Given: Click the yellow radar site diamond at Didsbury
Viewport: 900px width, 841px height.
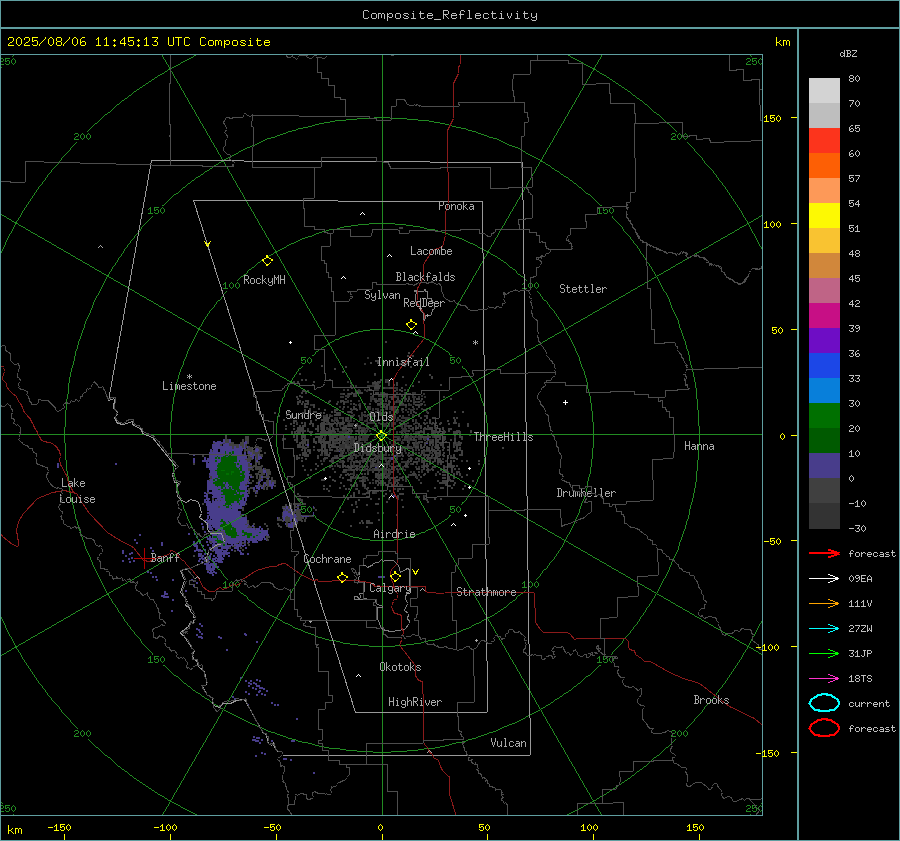Looking at the screenshot, I should tap(381, 436).
